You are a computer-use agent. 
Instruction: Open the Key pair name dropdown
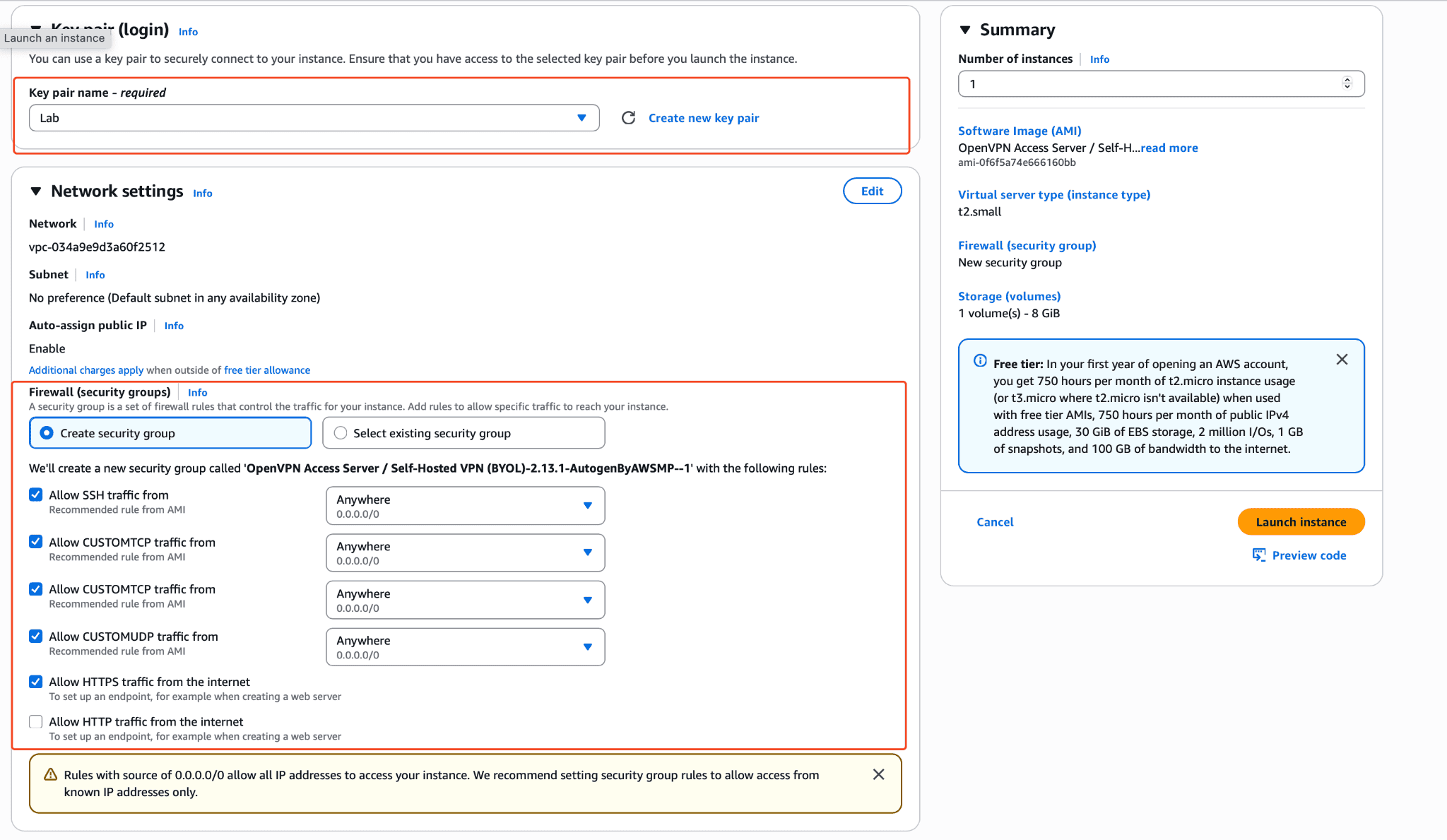pos(314,118)
